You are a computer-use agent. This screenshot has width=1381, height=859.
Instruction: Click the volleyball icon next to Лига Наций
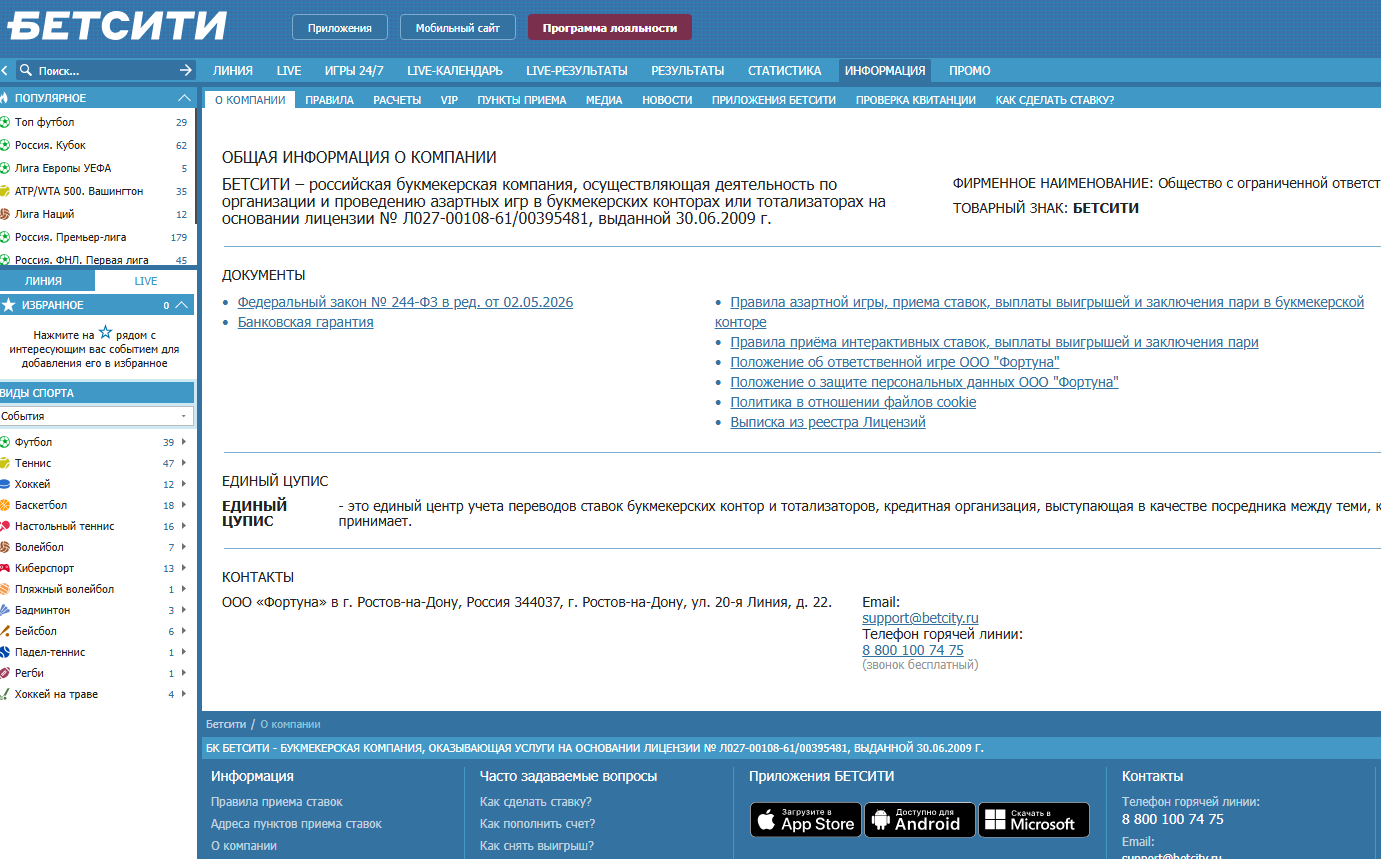click(x=5, y=214)
